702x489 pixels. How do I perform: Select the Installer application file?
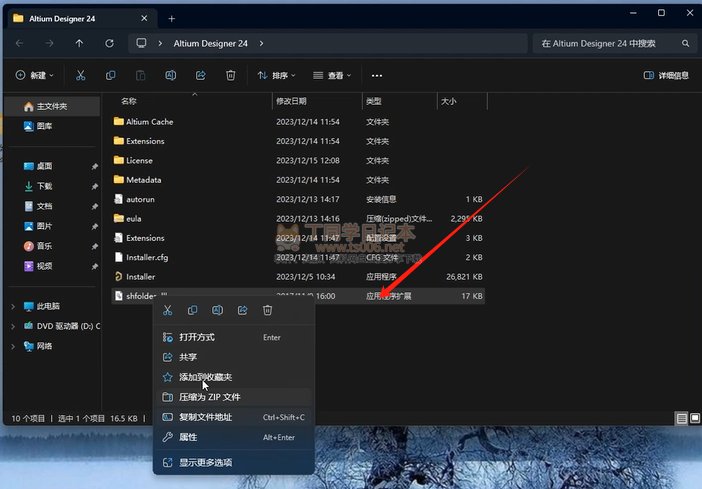140,277
